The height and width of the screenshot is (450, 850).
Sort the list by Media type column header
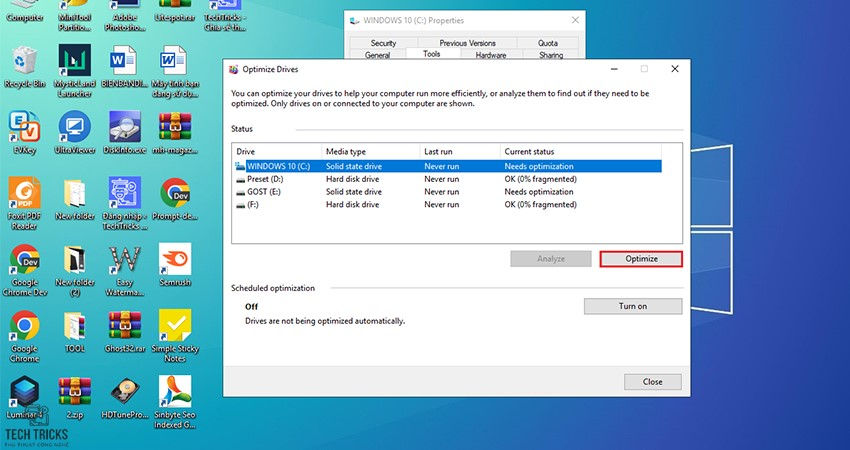tap(370, 151)
